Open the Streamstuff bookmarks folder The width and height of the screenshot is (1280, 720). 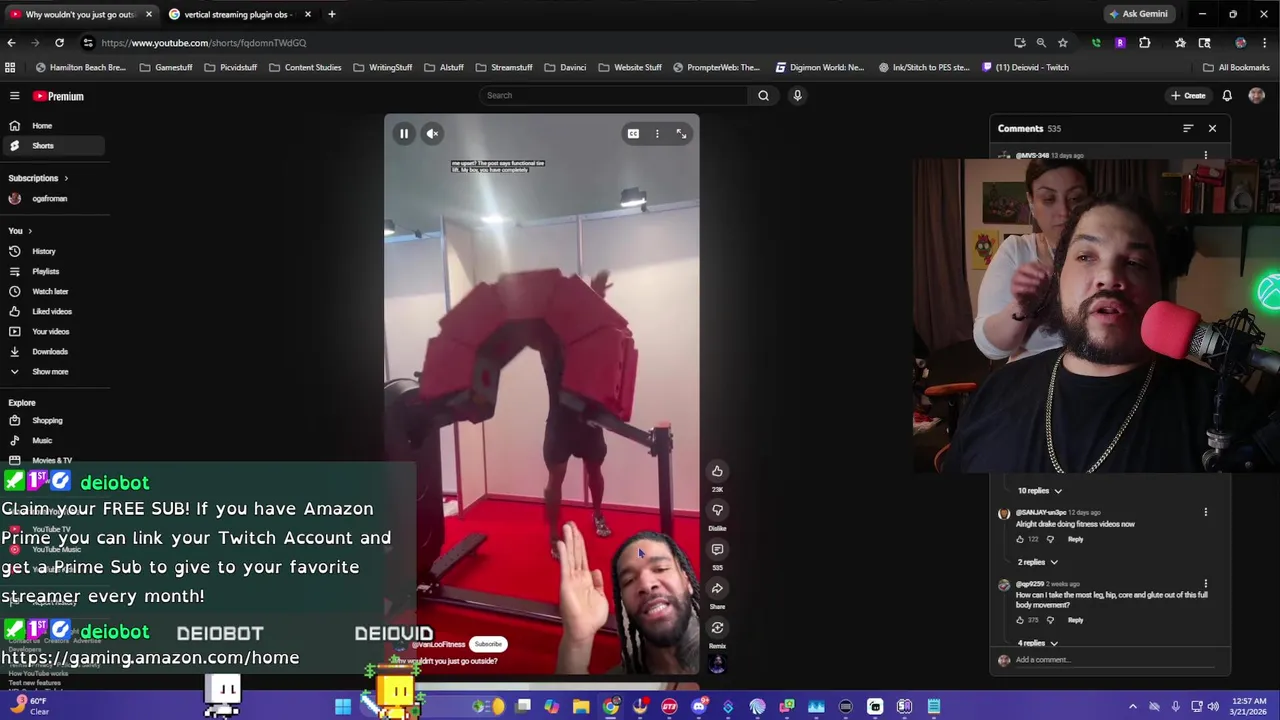point(504,67)
